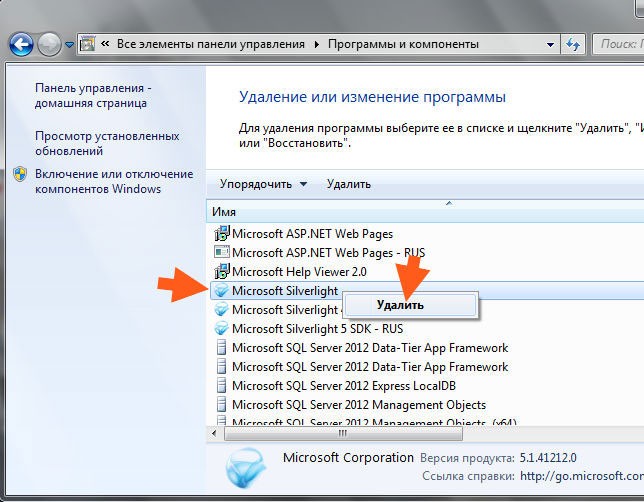Click 'Программы и компоненты' breadcrumb
Screen dimensions: 644x502
[403, 44]
